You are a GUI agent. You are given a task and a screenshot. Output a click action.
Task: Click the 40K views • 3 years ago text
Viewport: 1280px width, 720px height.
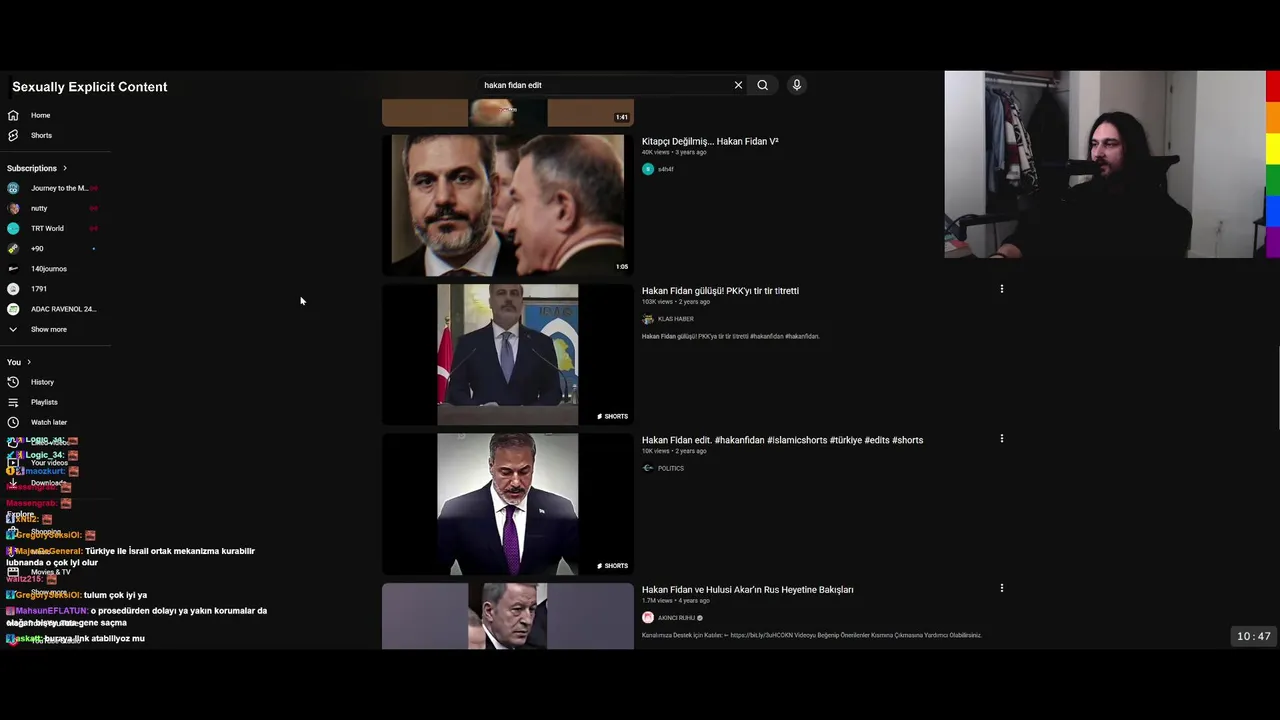click(674, 152)
